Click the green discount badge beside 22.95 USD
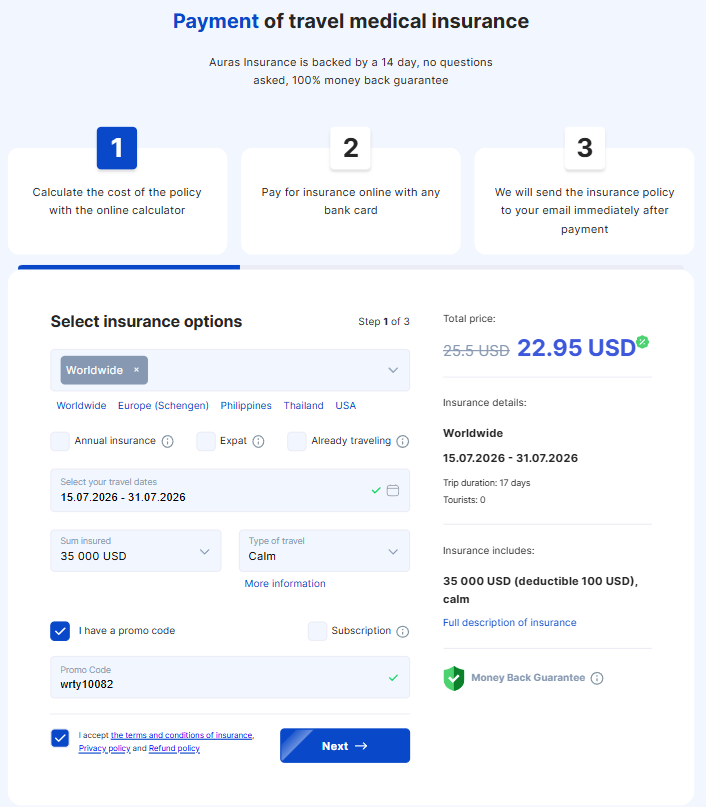 (x=641, y=343)
